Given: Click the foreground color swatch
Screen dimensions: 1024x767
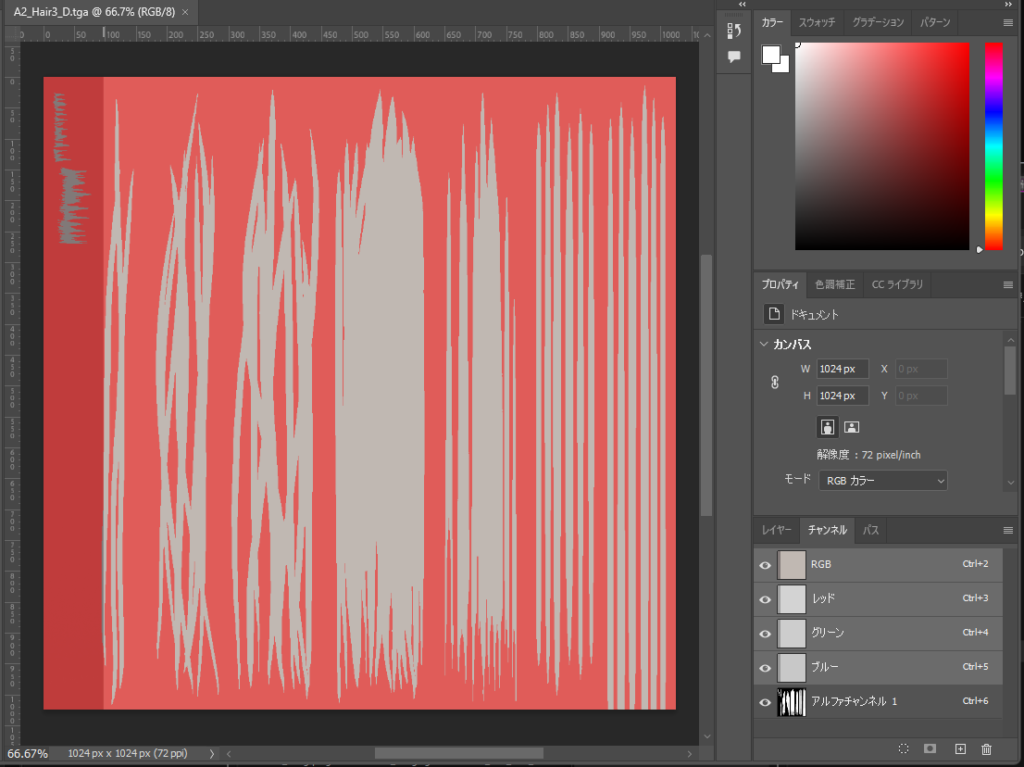Looking at the screenshot, I should (771, 54).
